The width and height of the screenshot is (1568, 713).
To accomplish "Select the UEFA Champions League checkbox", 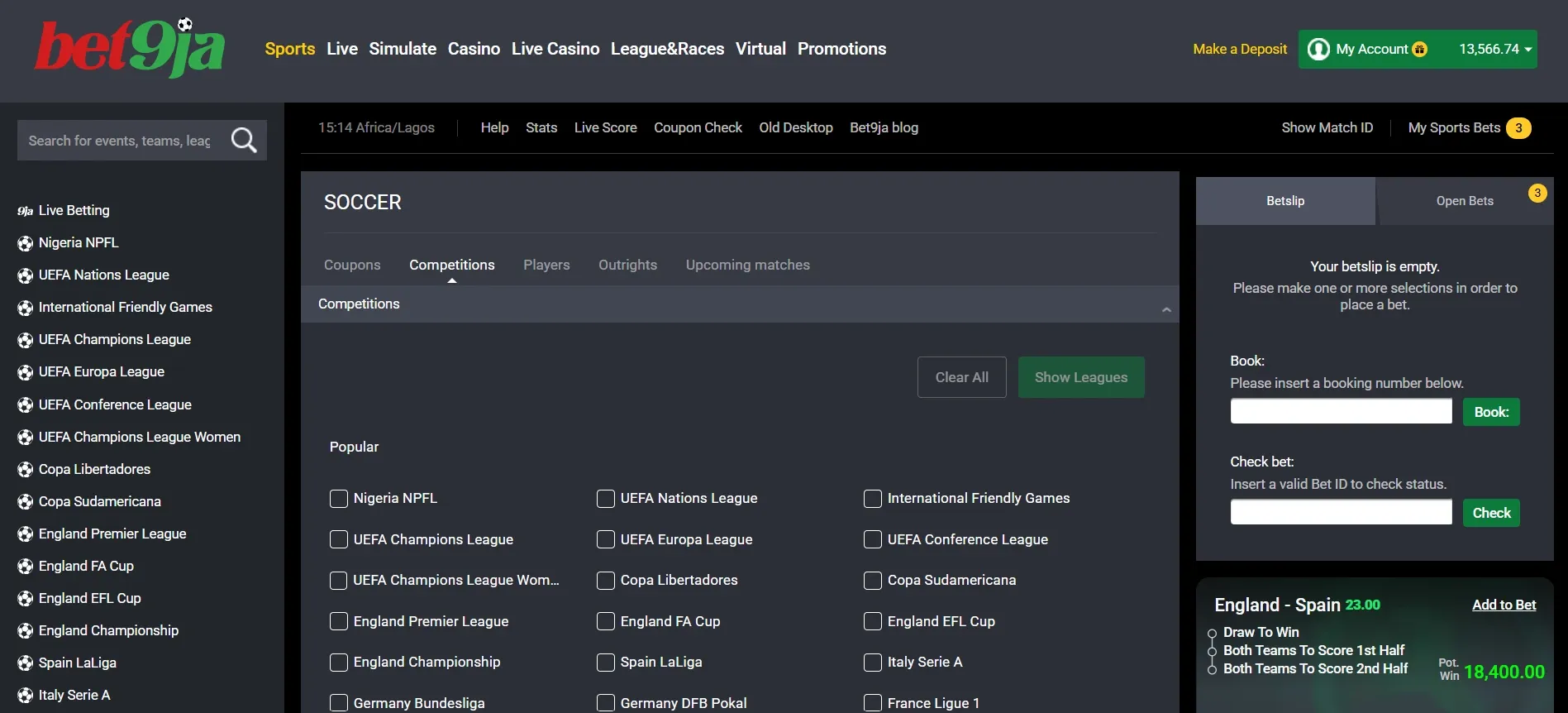I will pyautogui.click(x=339, y=540).
